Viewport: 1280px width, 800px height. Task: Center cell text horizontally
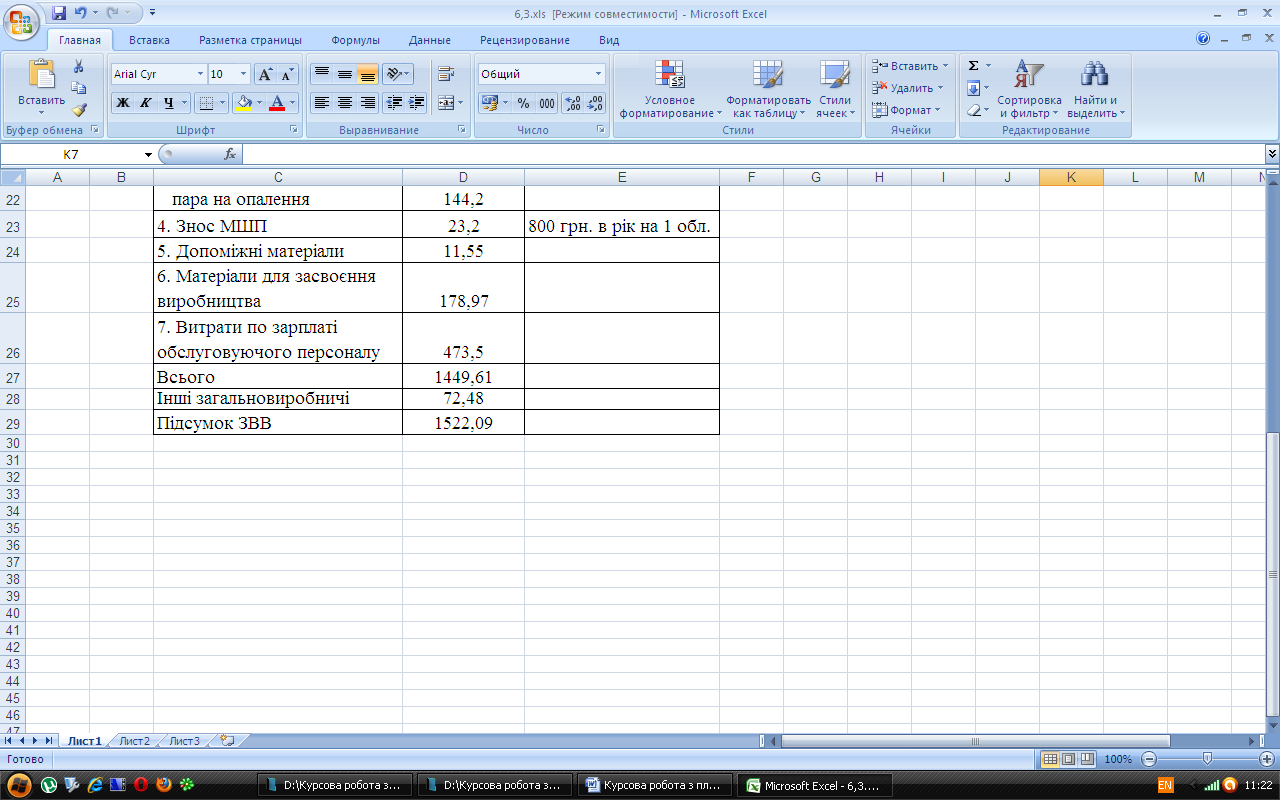(x=344, y=102)
